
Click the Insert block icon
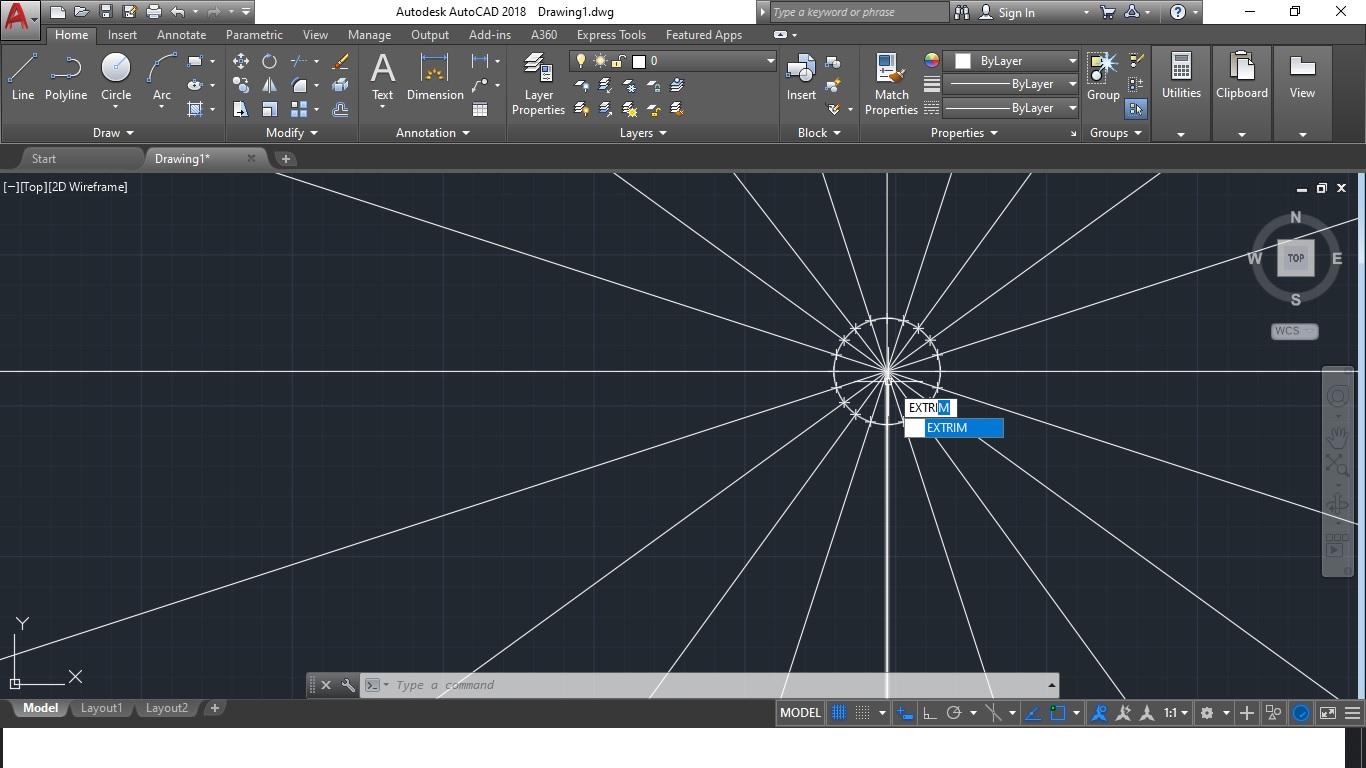801,77
